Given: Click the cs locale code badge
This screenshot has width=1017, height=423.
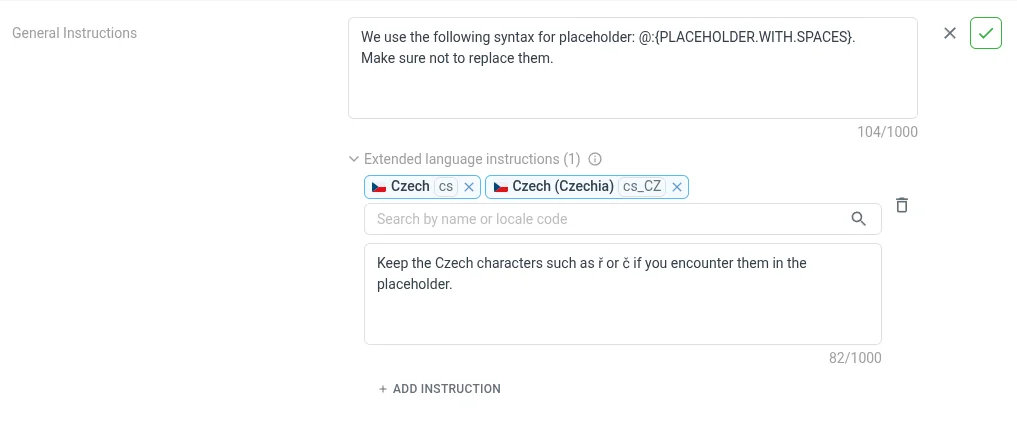Looking at the screenshot, I should pyautogui.click(x=446, y=187).
